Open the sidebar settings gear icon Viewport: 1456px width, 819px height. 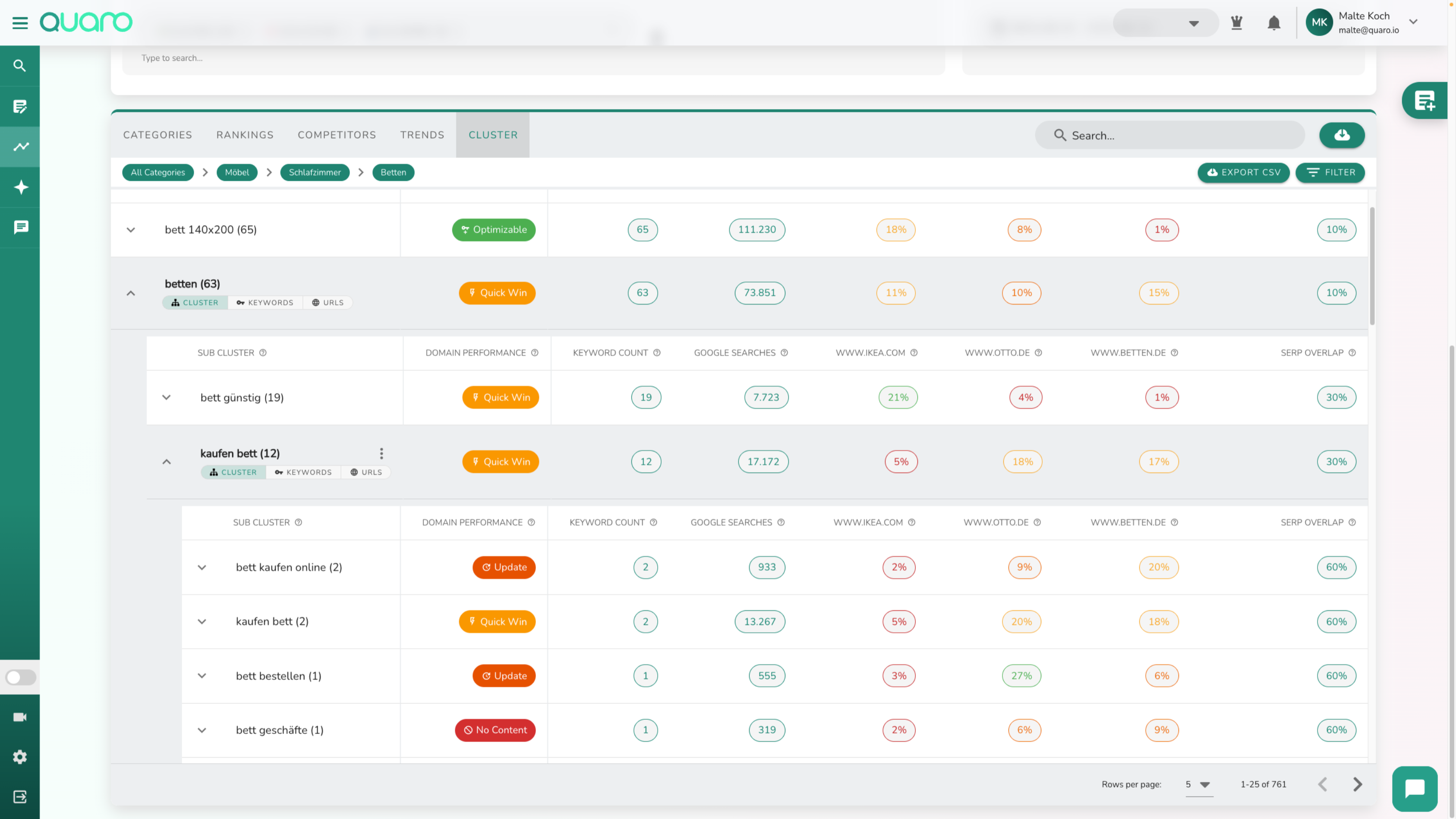point(20,757)
